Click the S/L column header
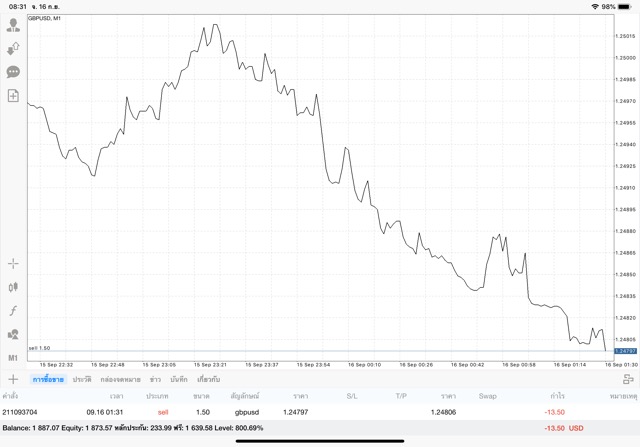This screenshot has height=447, width=640. click(352, 396)
